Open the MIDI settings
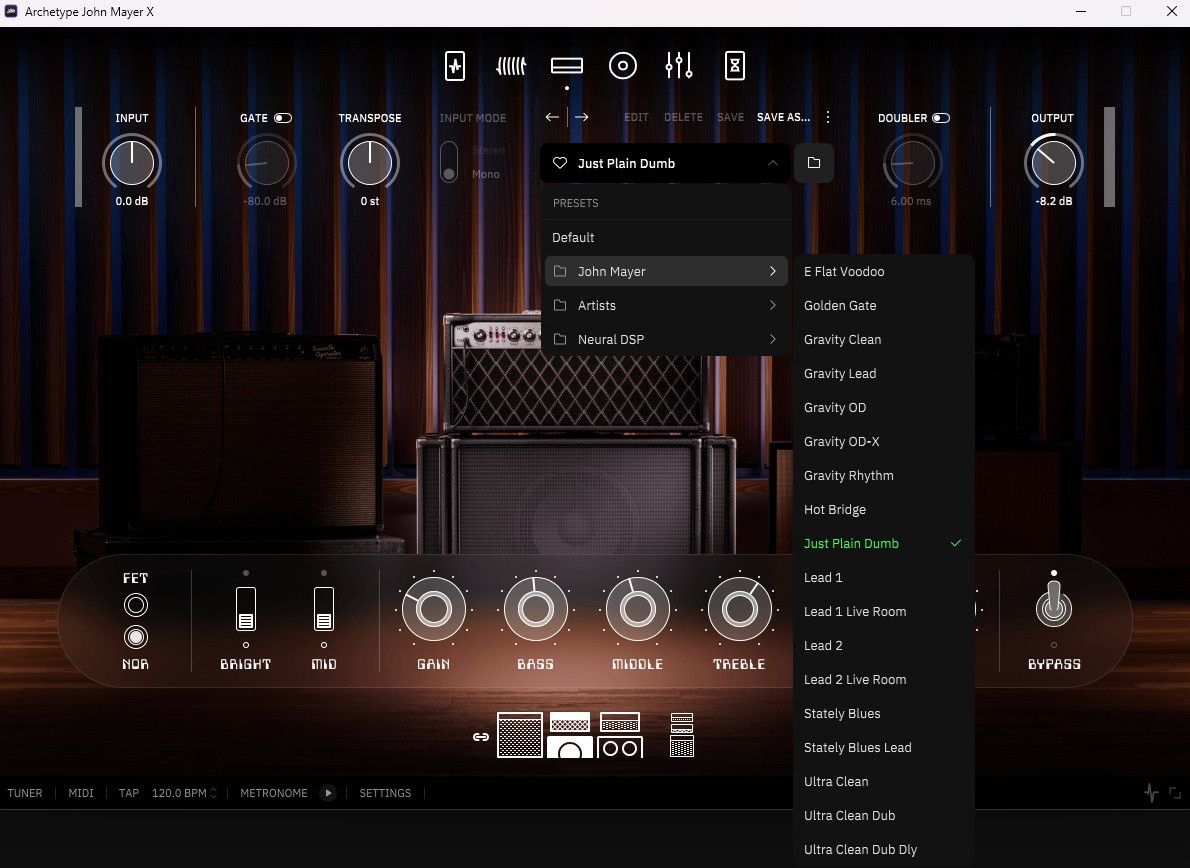This screenshot has height=868, width=1190. point(81,793)
